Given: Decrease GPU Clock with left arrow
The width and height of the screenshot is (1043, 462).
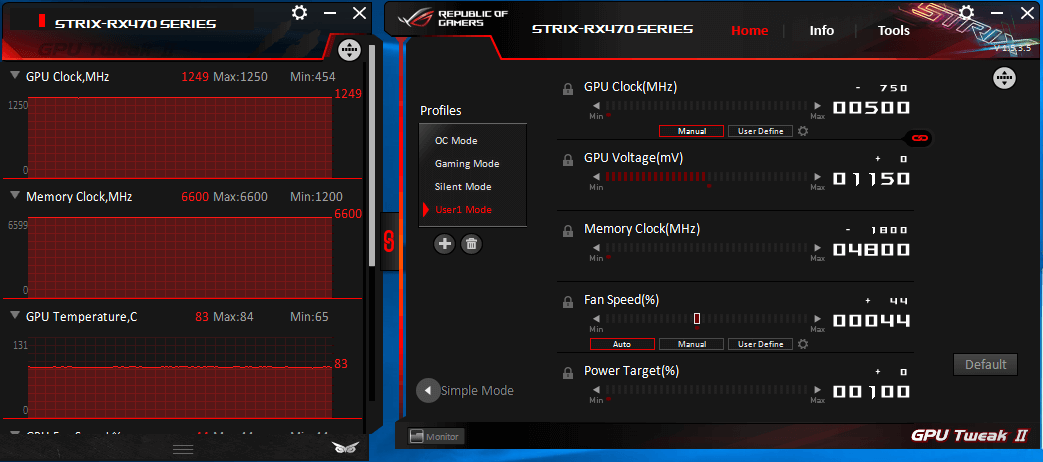Looking at the screenshot, I should tap(596, 105).
